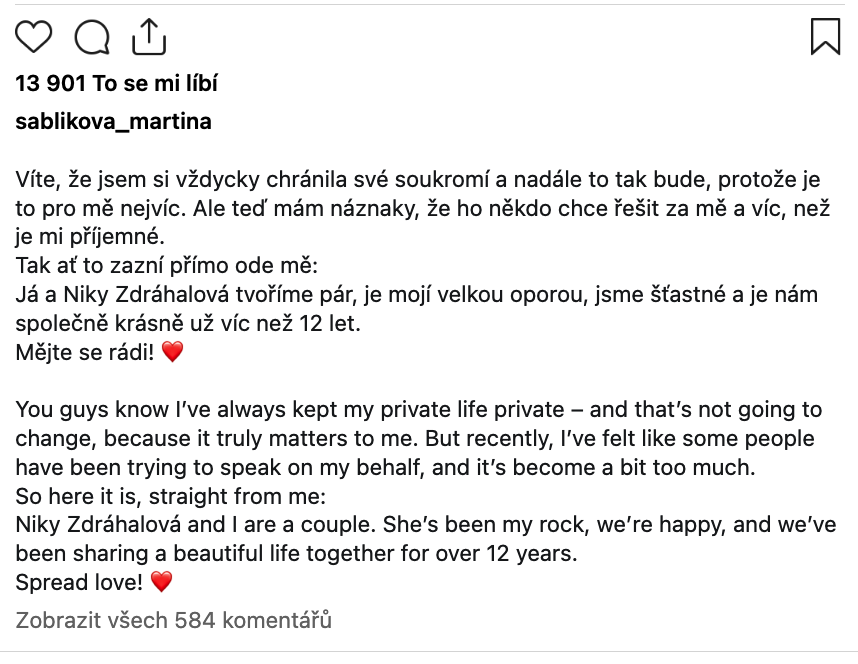The width and height of the screenshot is (858, 664).
Task: Click the line starting 'You guys know I've always'
Action: coord(419,409)
